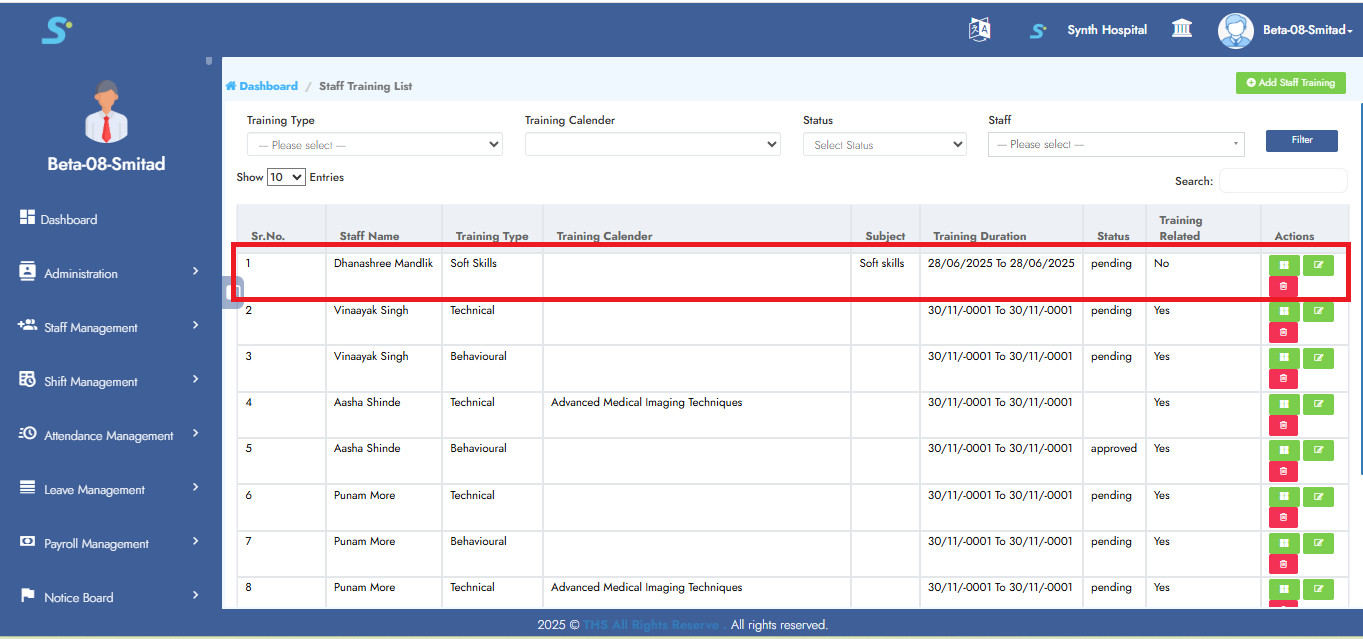Go to Dashboard via breadcrumb link
Screen dimensions: 1363x639
pos(267,86)
